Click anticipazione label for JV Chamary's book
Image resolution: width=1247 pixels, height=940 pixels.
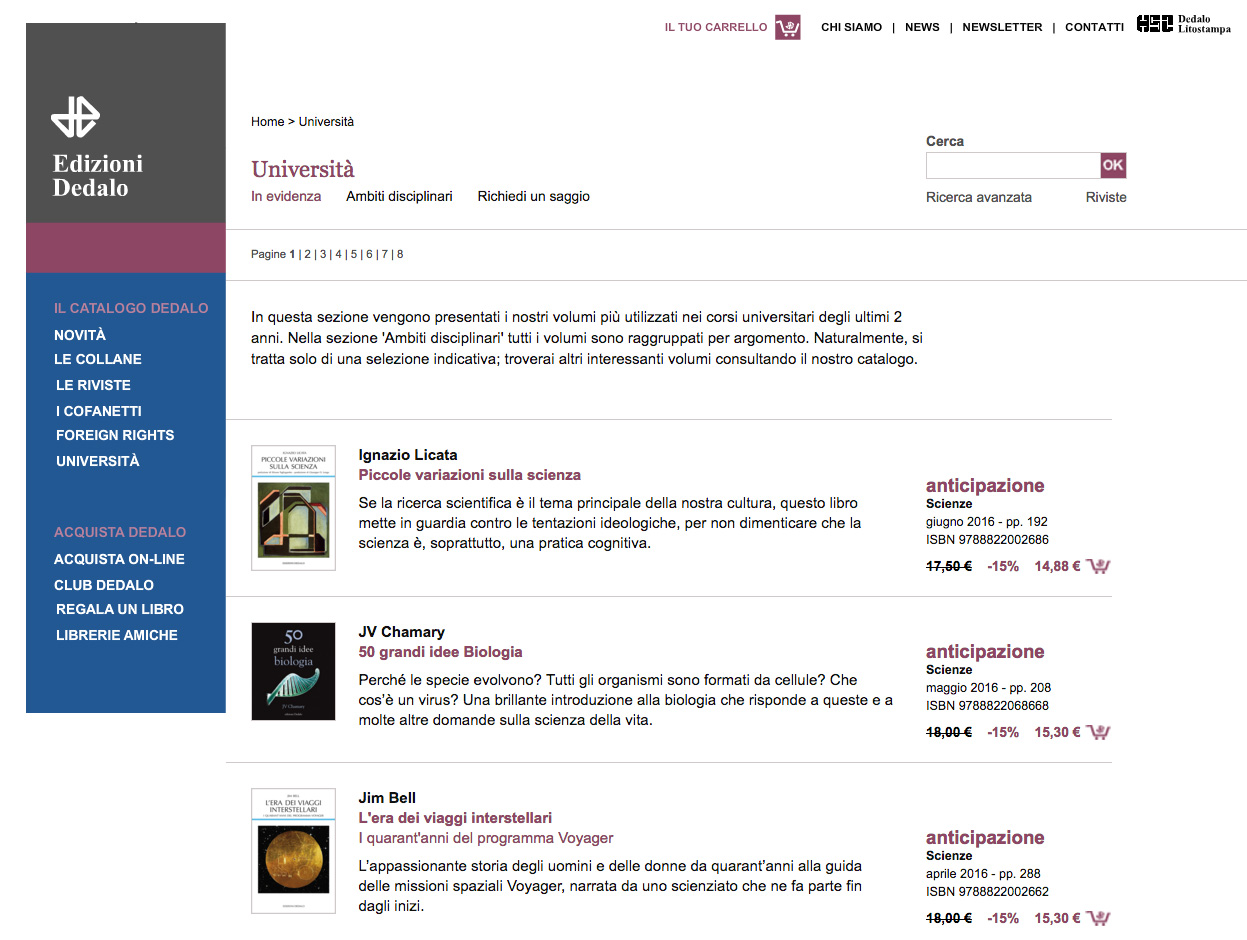click(985, 652)
